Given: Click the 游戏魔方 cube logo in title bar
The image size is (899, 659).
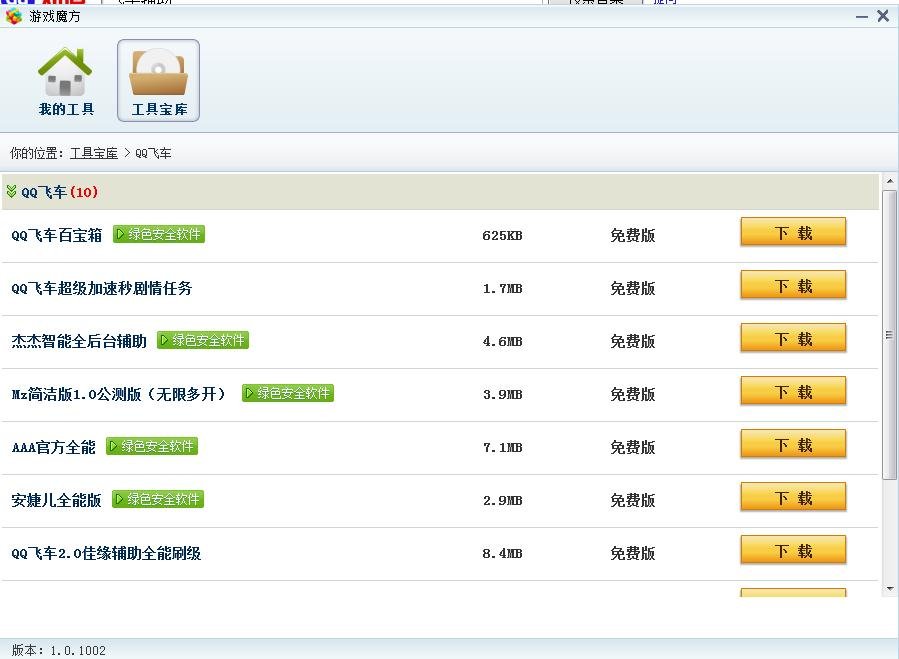Looking at the screenshot, I should coord(12,16).
